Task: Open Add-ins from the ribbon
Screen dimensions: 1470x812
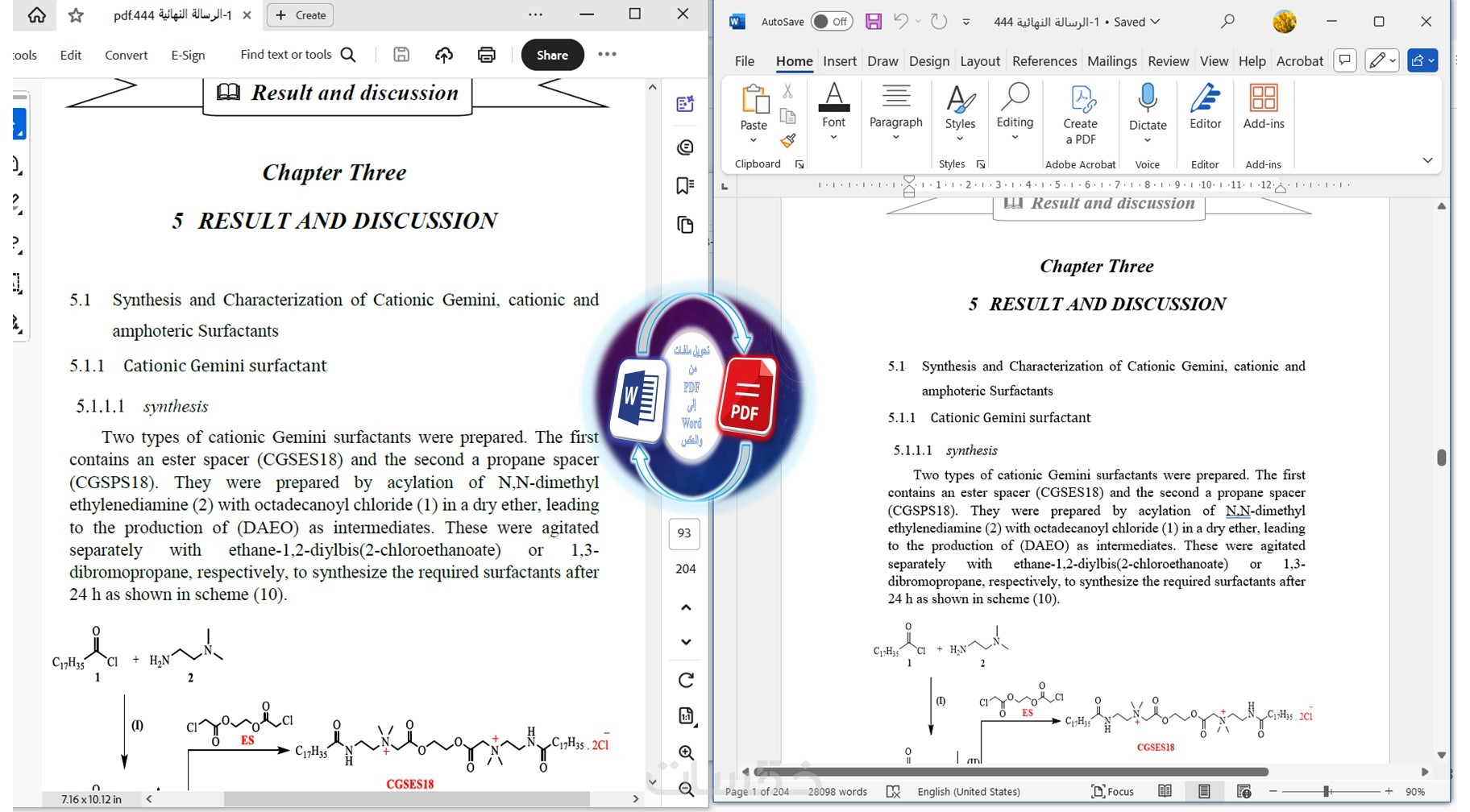Action: tap(1264, 106)
